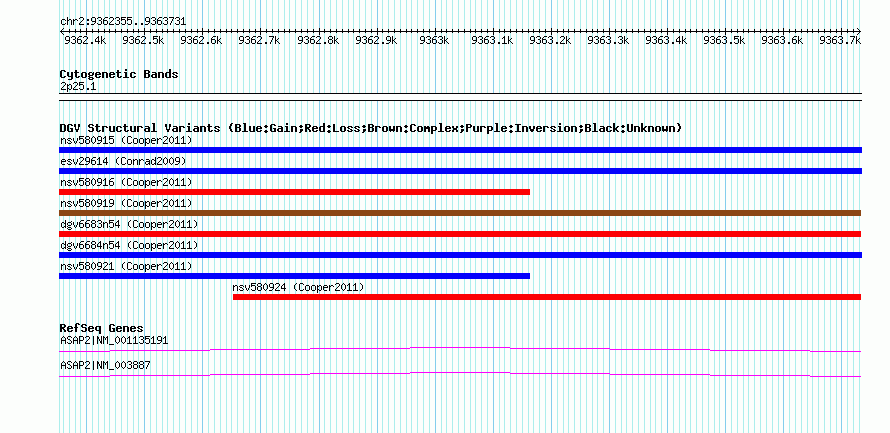Click the blue nsv580915 gain bar

(x=460, y=150)
